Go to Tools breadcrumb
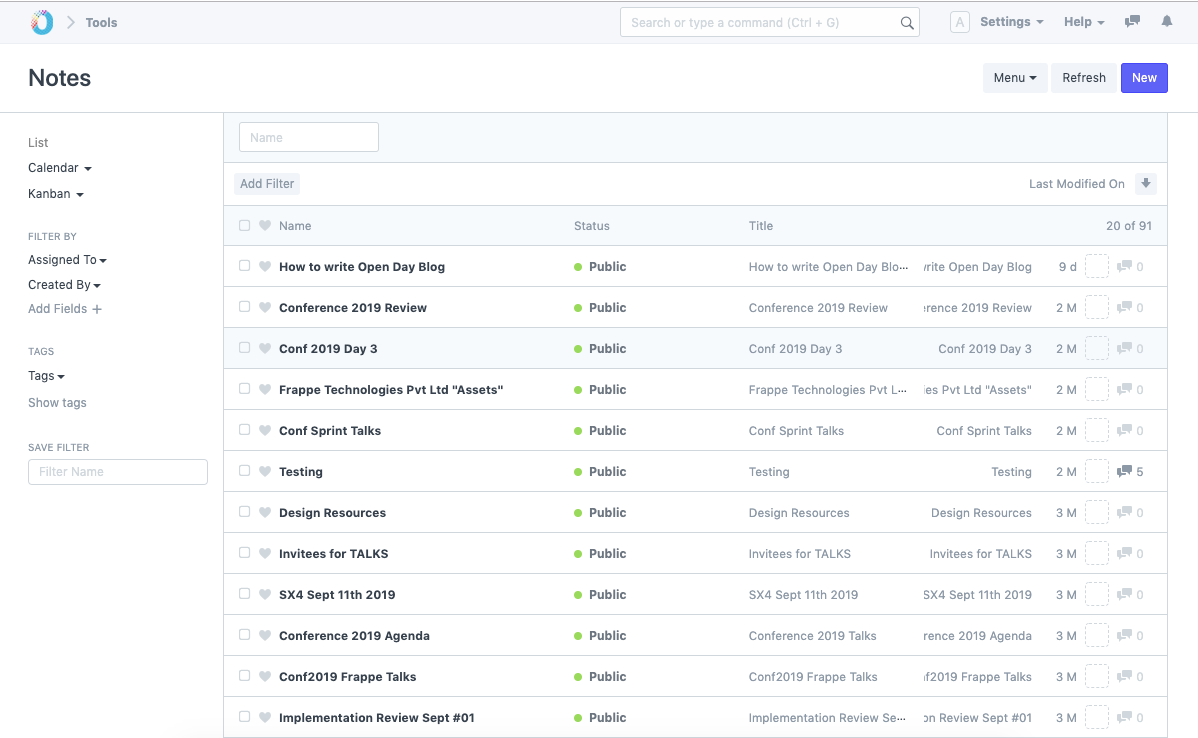Screen dimensions: 1198x738 tap(102, 23)
